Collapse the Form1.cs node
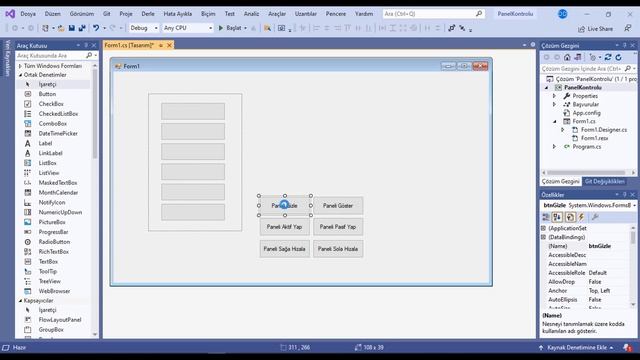 point(554,121)
